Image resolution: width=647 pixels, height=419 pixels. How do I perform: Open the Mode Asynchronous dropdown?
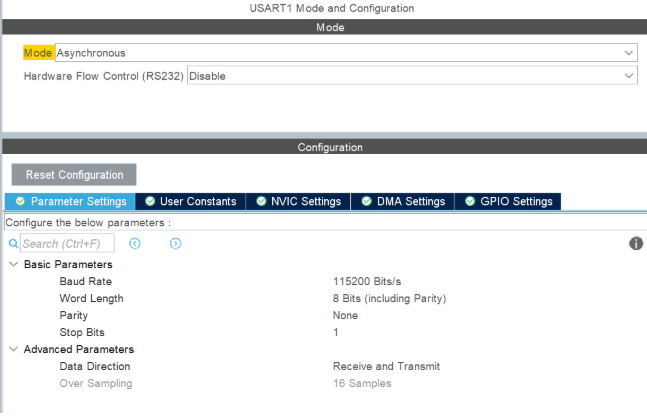click(x=346, y=53)
